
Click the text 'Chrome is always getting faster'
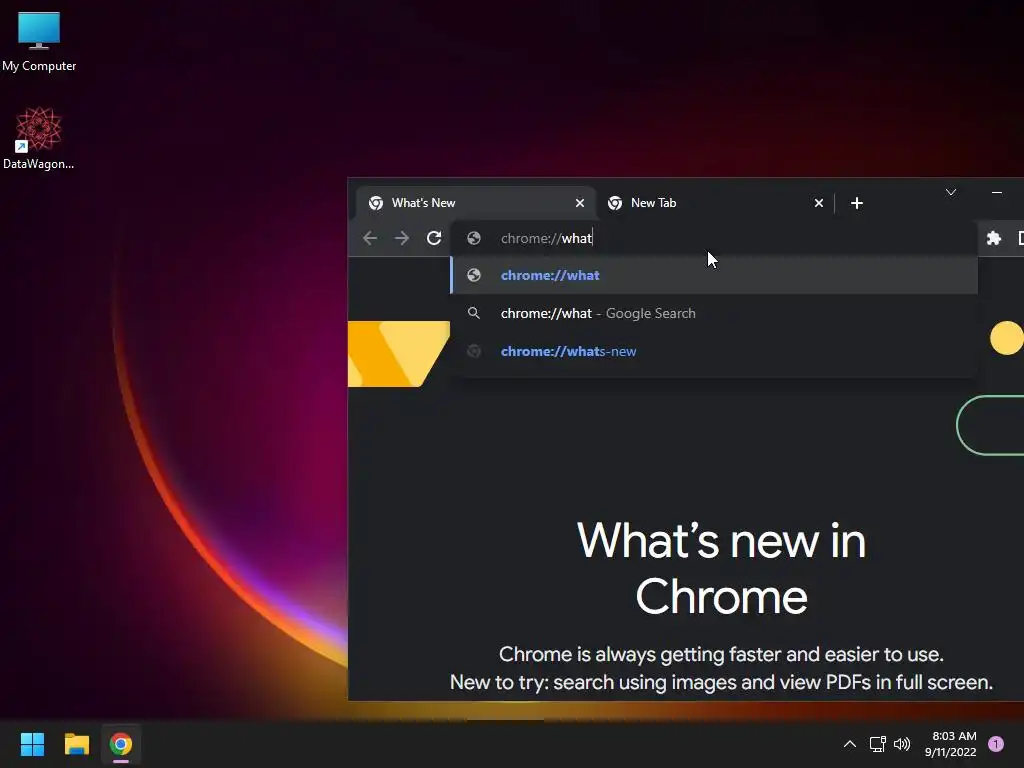pos(636,654)
